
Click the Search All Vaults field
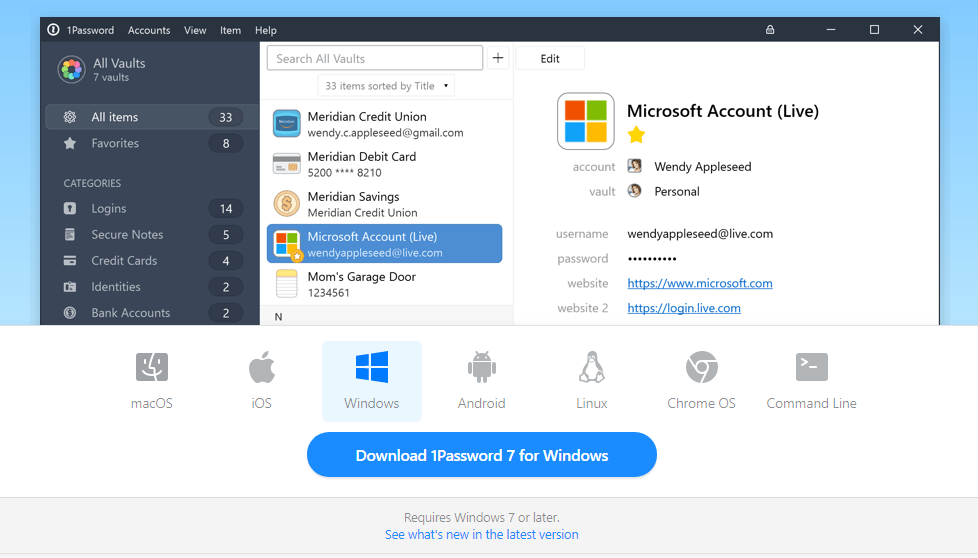(x=375, y=58)
